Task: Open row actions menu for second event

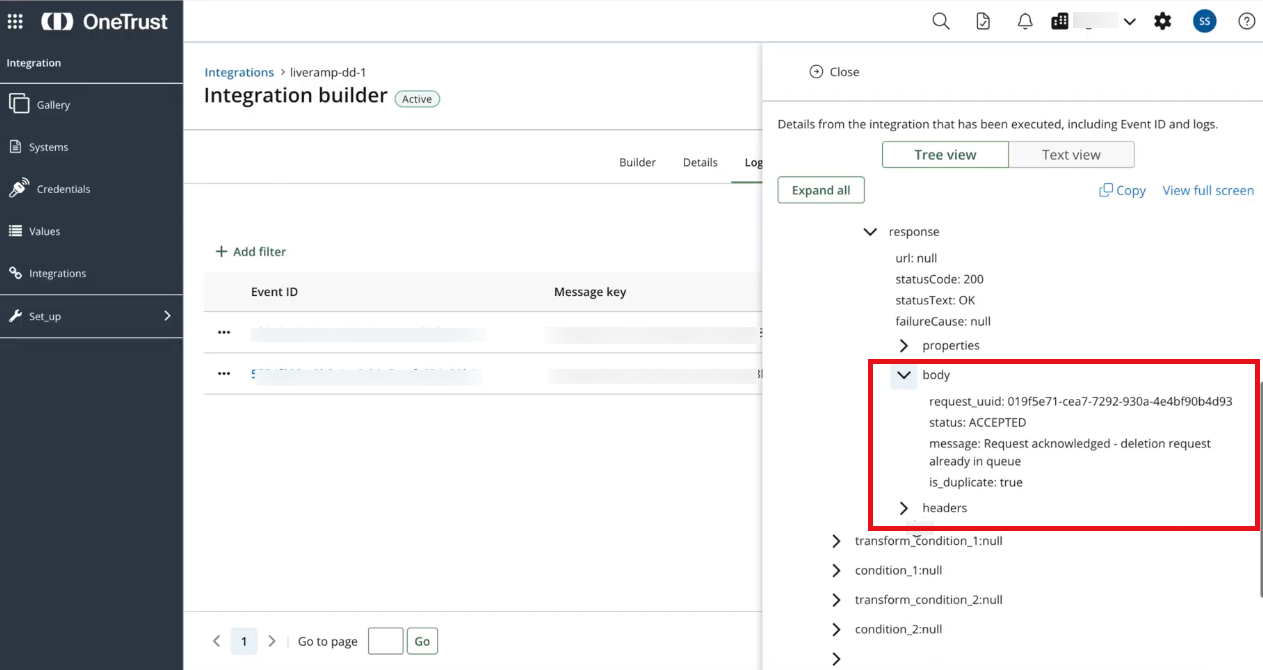Action: pos(223,374)
